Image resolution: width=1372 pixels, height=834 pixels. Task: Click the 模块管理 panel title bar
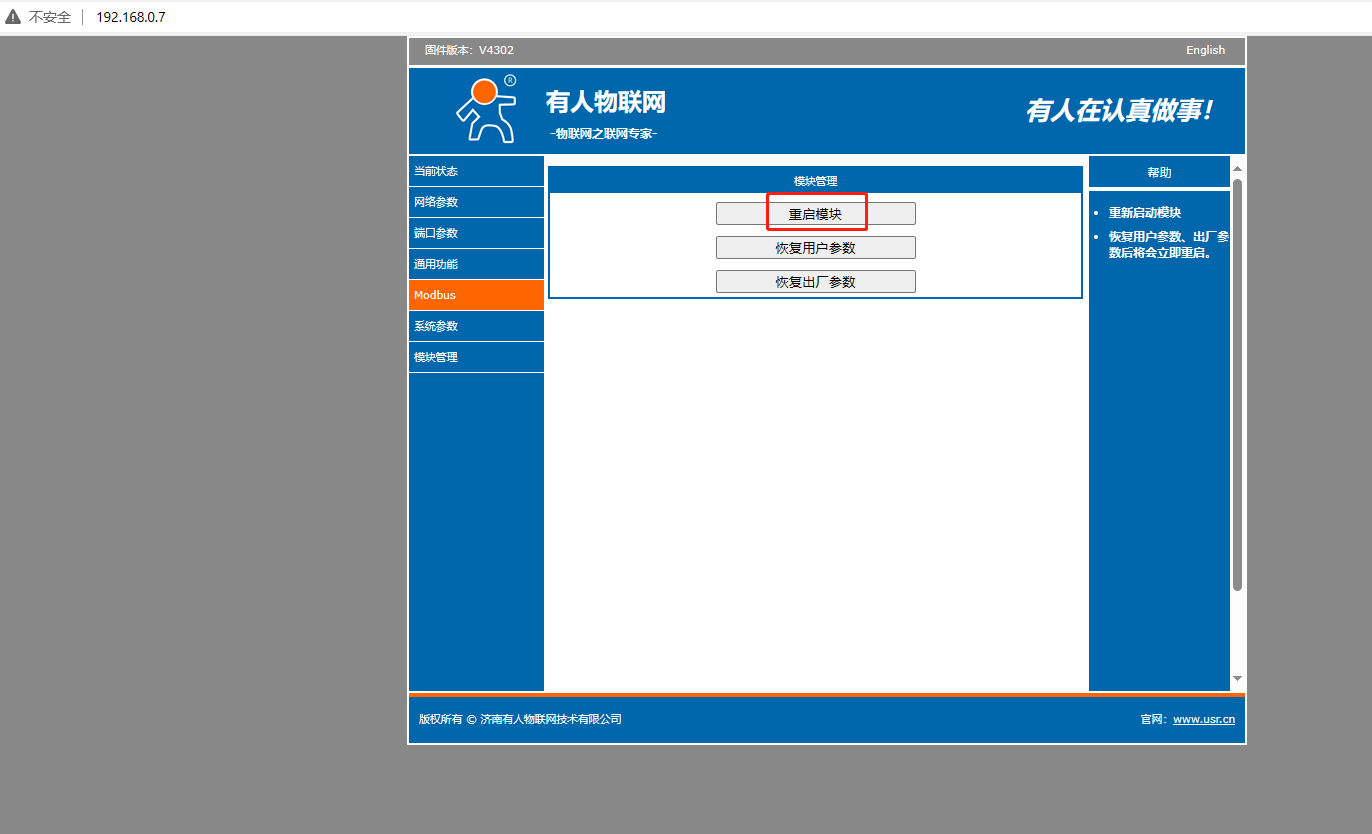[815, 180]
